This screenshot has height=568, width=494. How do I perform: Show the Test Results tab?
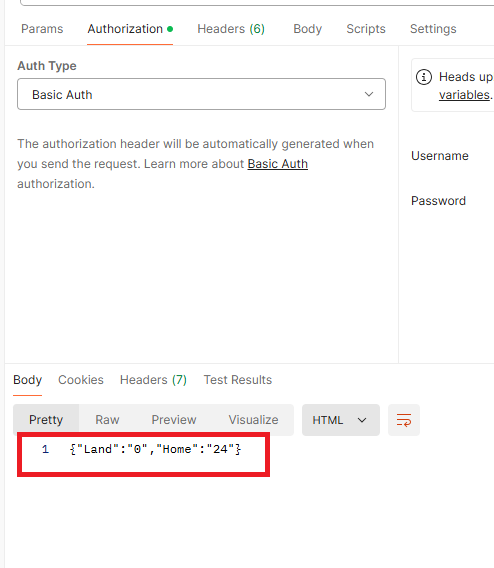(x=238, y=380)
